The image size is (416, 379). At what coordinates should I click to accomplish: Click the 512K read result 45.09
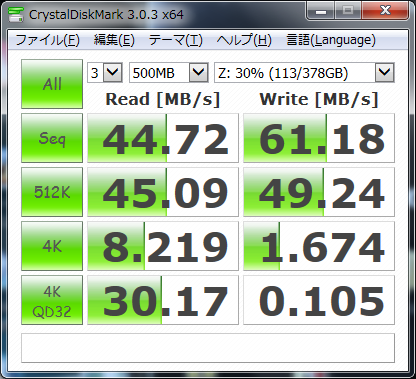[x=163, y=192]
